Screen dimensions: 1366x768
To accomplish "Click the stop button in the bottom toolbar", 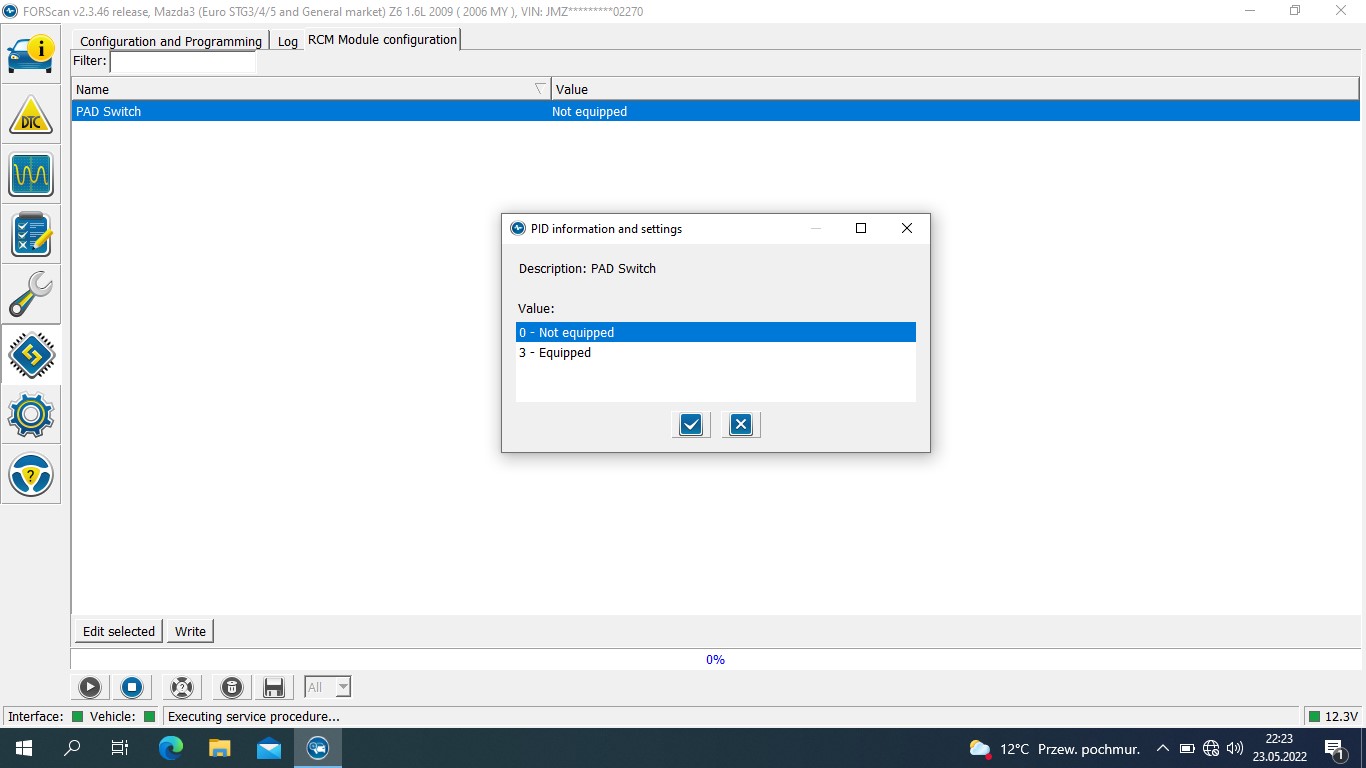I will tap(131, 687).
